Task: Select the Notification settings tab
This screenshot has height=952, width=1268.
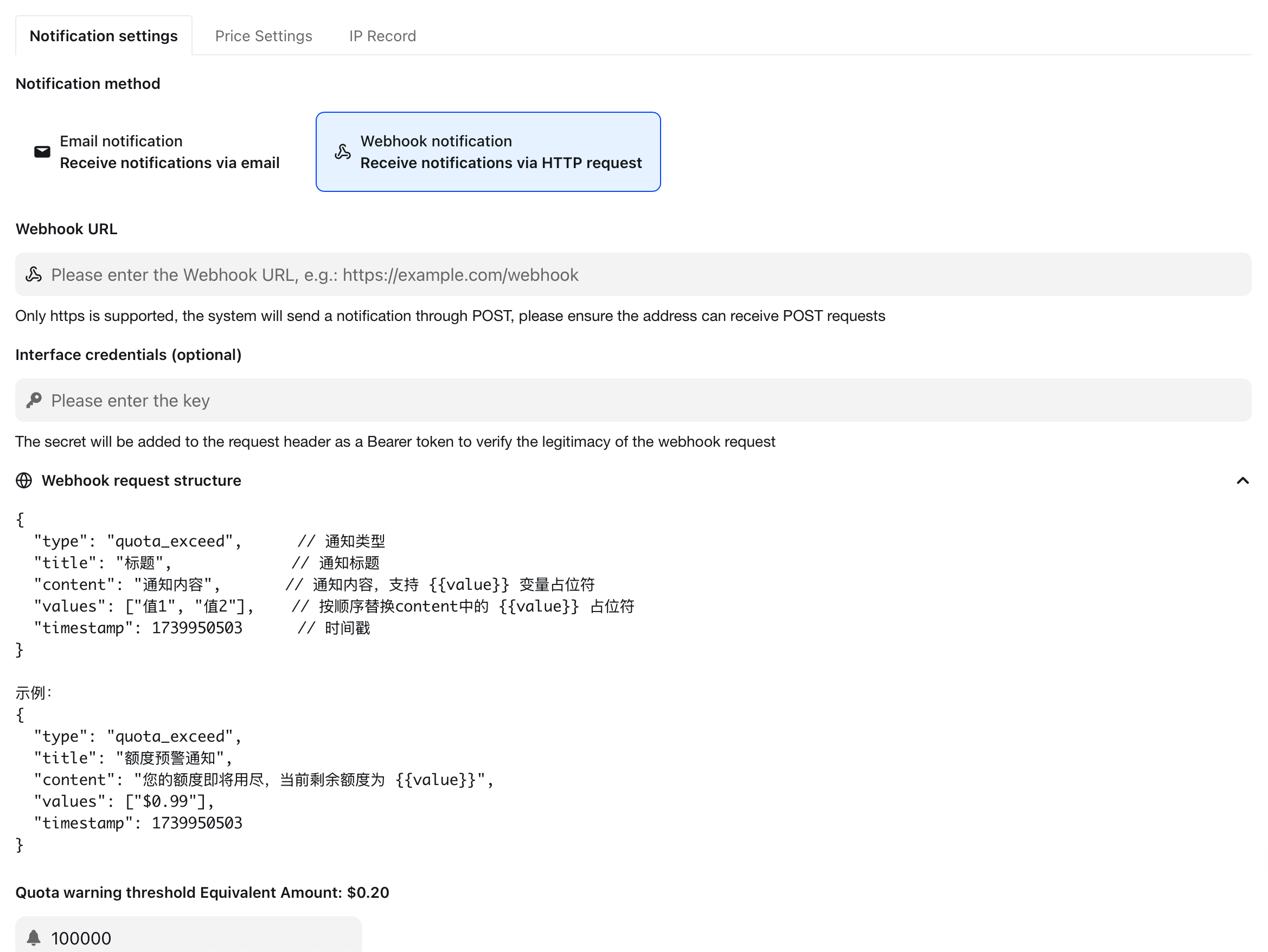Action: tap(104, 36)
